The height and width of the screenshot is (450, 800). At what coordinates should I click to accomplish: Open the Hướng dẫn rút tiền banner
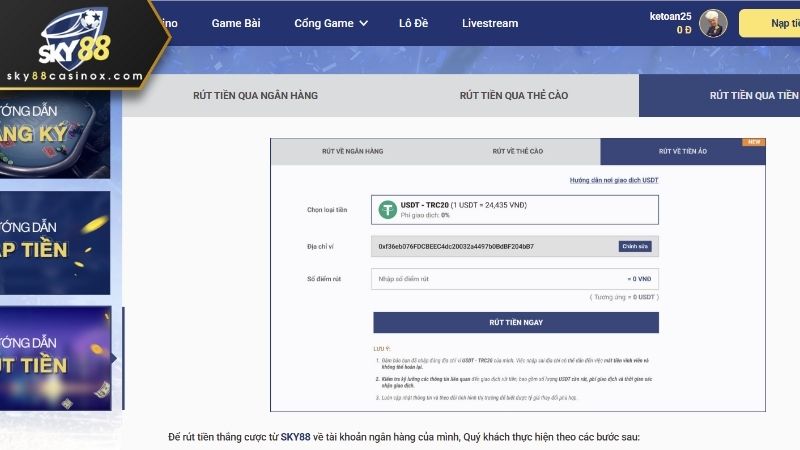pyautogui.click(x=55, y=358)
